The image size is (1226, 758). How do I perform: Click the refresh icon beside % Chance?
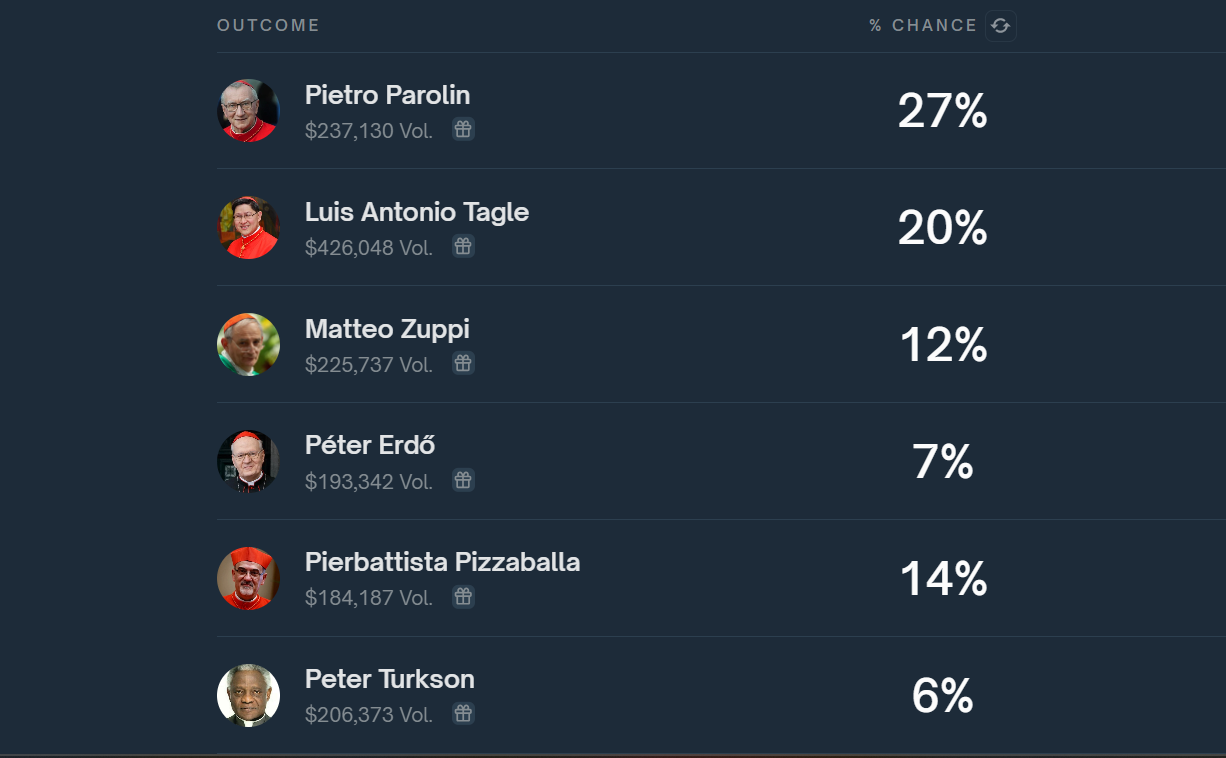(x=1000, y=26)
